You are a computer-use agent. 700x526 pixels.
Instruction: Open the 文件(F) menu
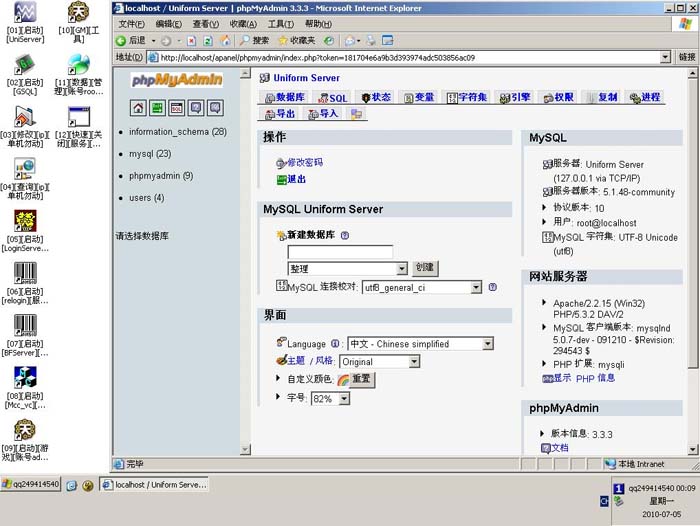coord(132,24)
